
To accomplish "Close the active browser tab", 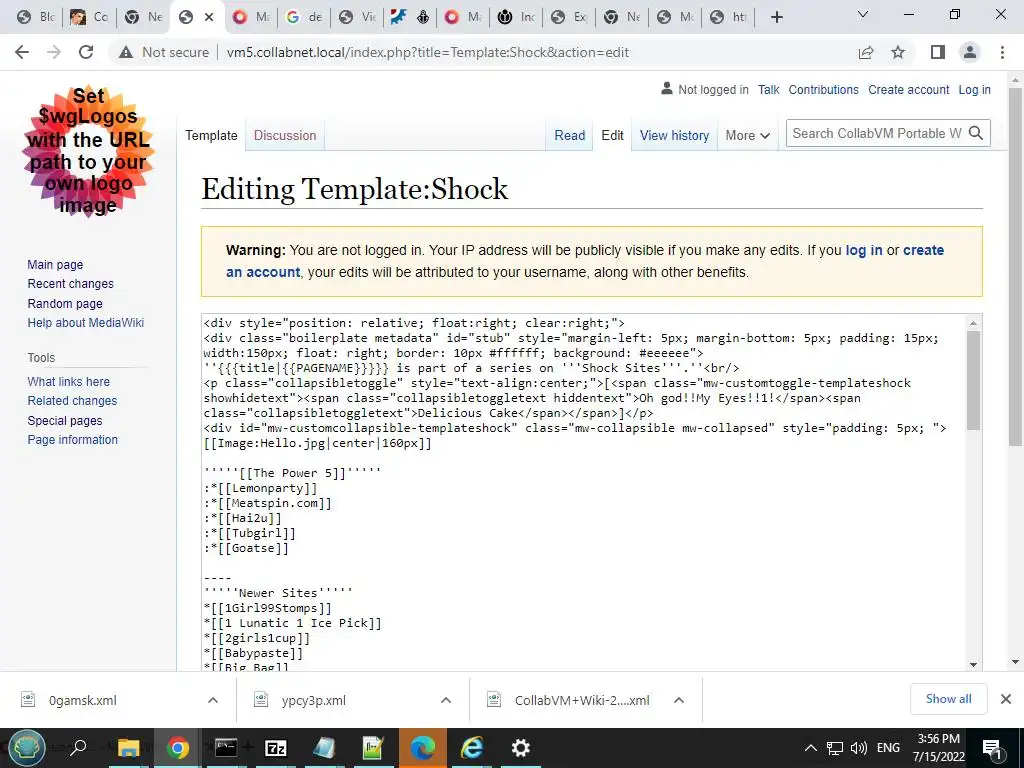I will tap(209, 17).
